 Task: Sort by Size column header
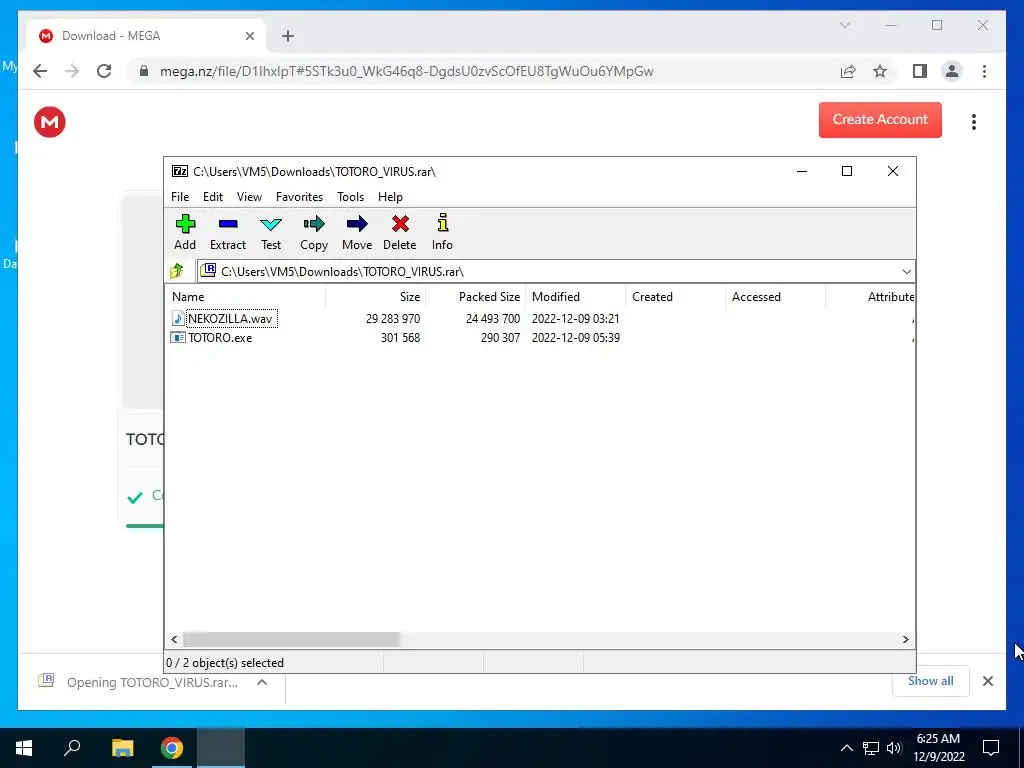[376, 296]
